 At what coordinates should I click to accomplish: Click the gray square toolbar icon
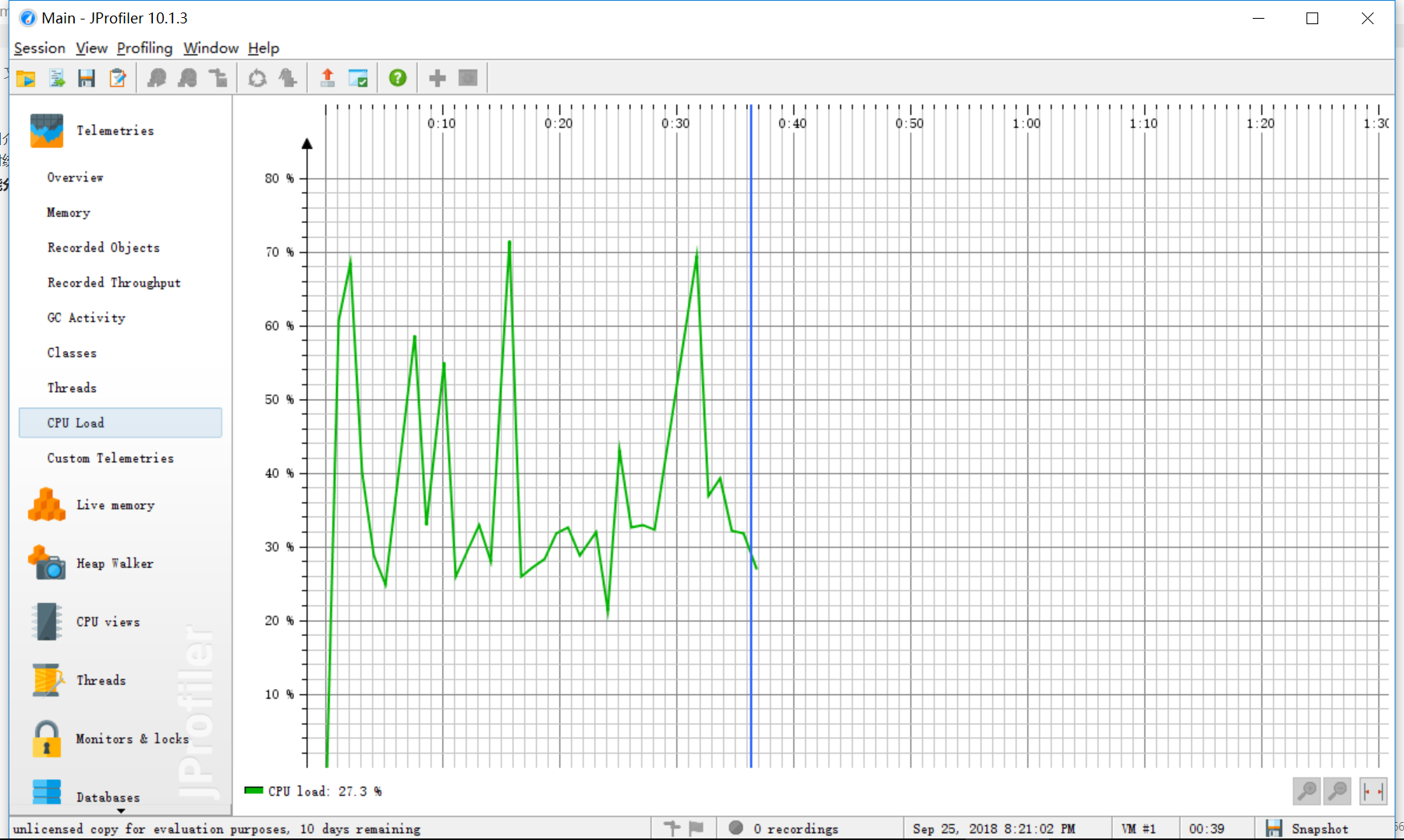tap(468, 78)
